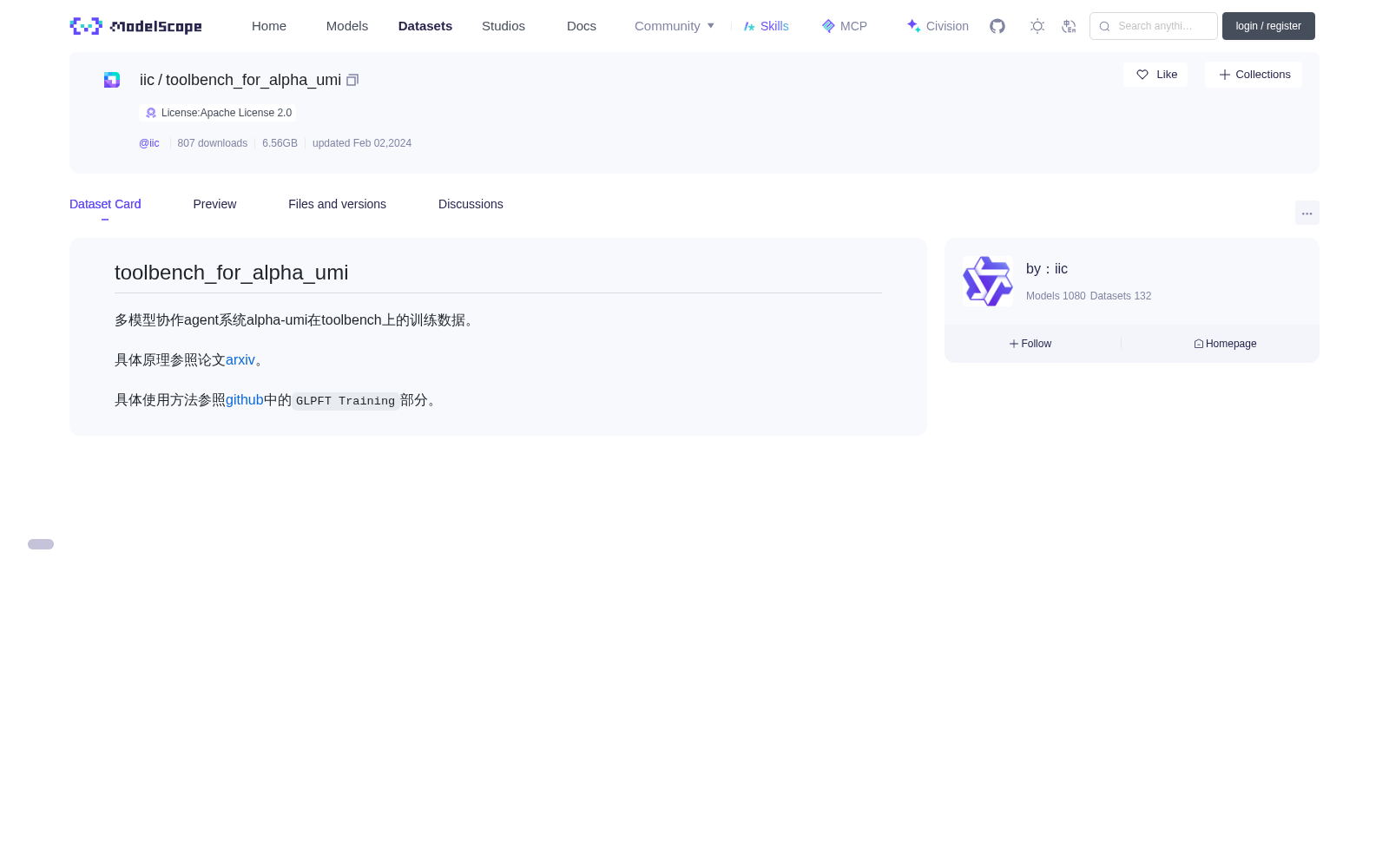Click the MCP diamond icon
The width and height of the screenshot is (1389, 868).
point(828,26)
